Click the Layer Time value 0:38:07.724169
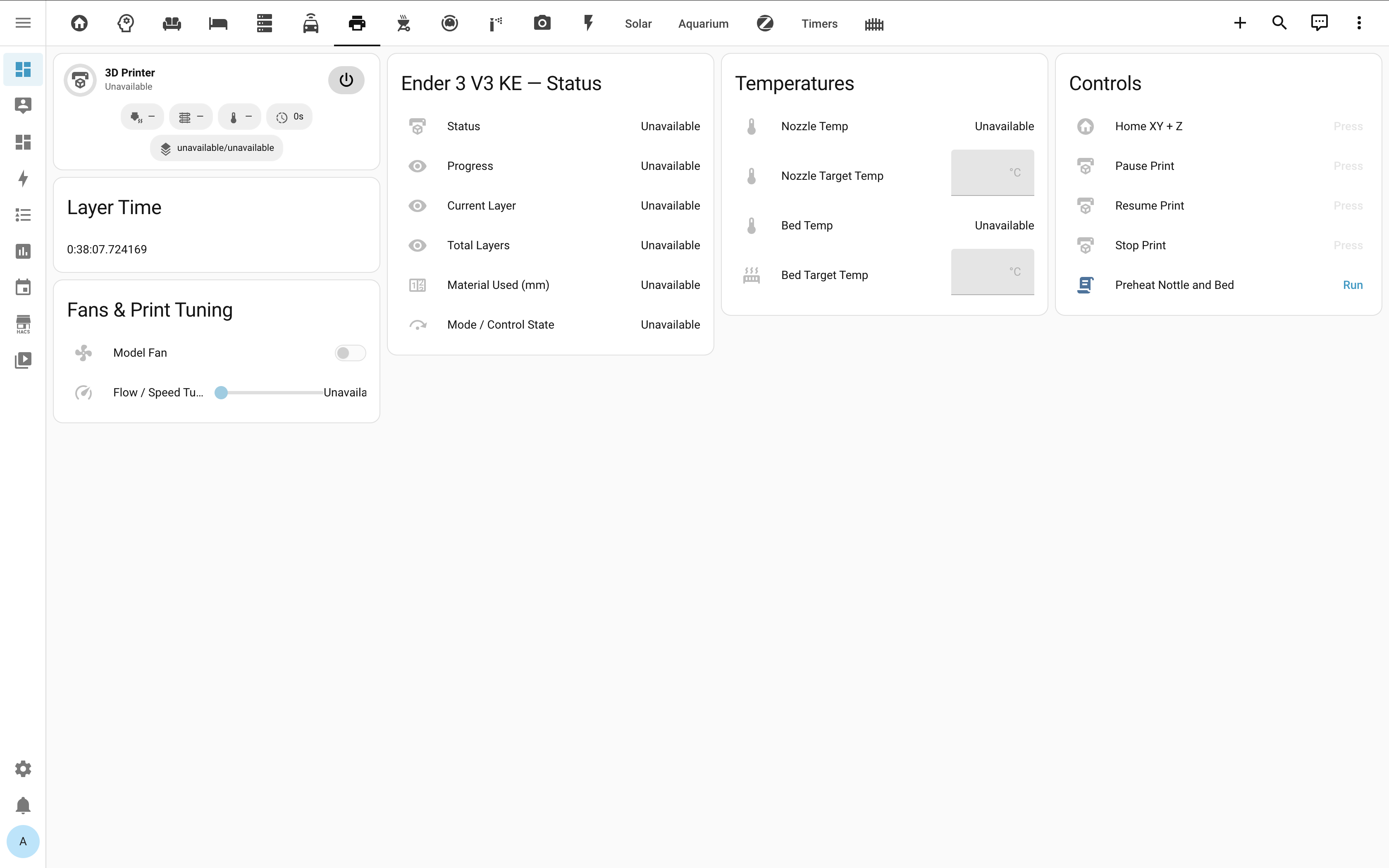1389x868 pixels. (107, 249)
